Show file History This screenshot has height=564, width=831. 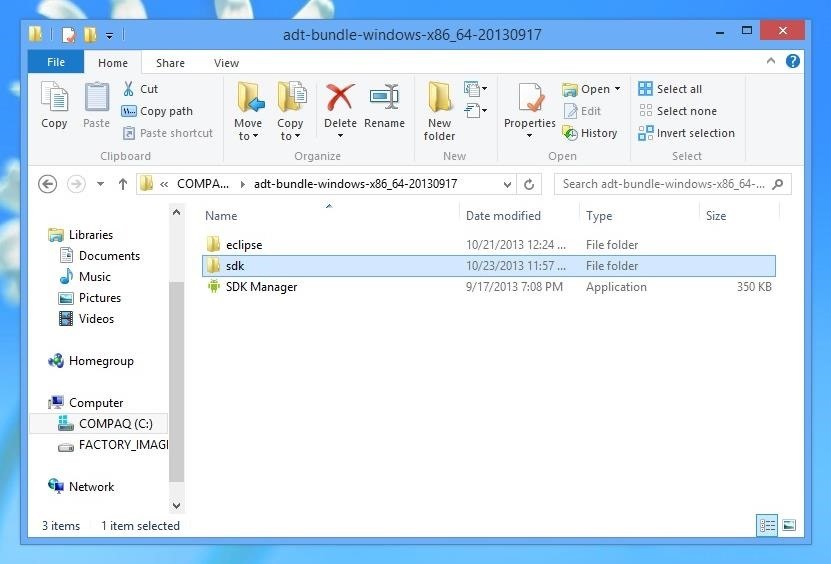click(590, 133)
